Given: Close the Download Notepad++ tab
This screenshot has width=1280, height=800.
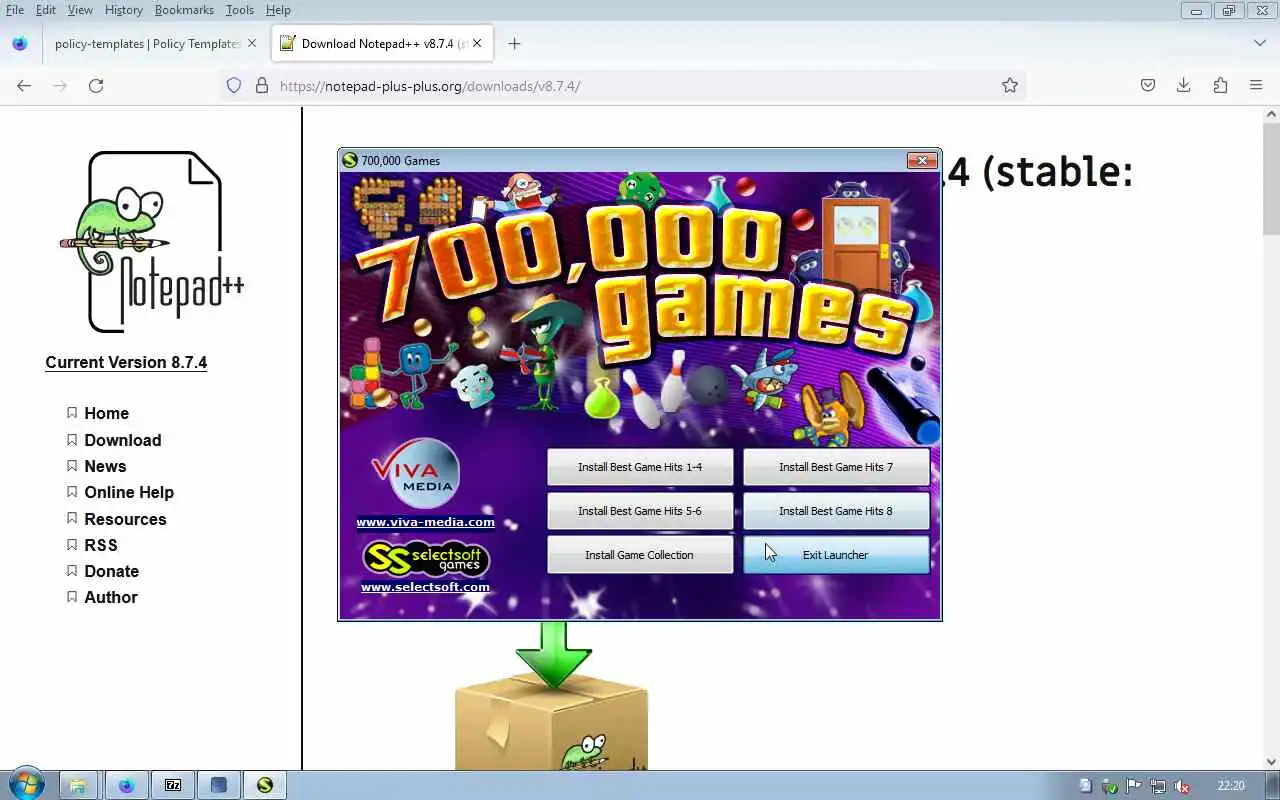Looking at the screenshot, I should tap(477, 44).
